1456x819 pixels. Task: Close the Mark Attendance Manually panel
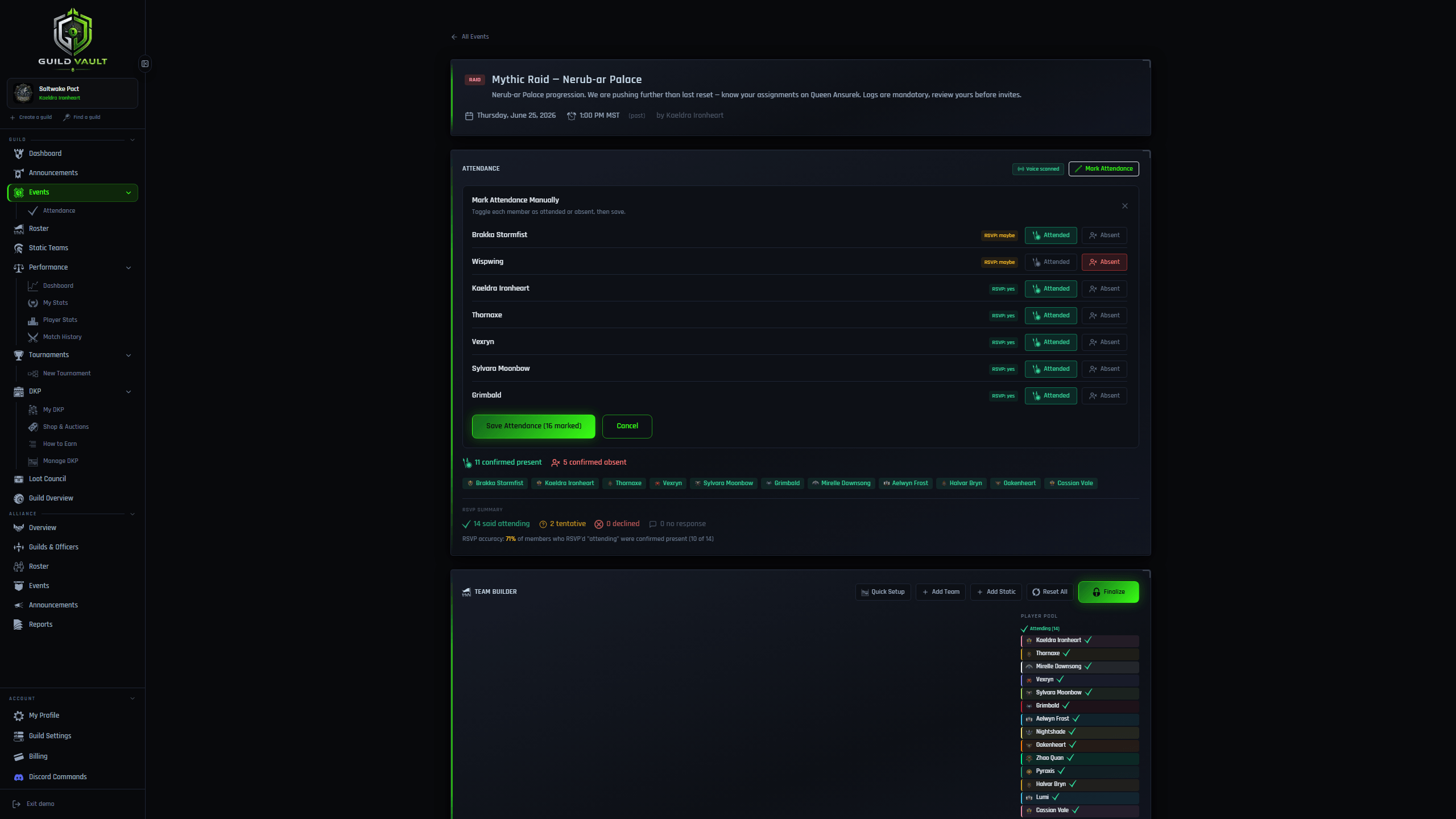1124,206
